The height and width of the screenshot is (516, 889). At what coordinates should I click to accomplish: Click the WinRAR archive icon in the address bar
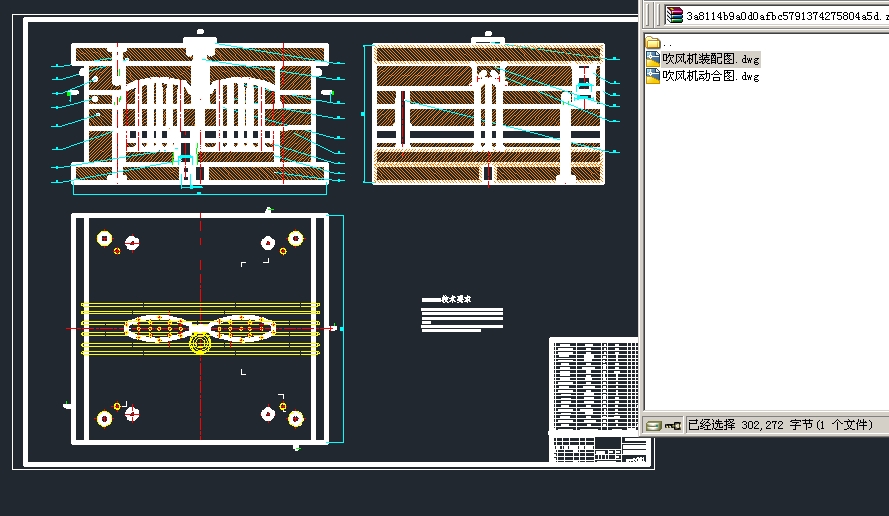coord(674,15)
